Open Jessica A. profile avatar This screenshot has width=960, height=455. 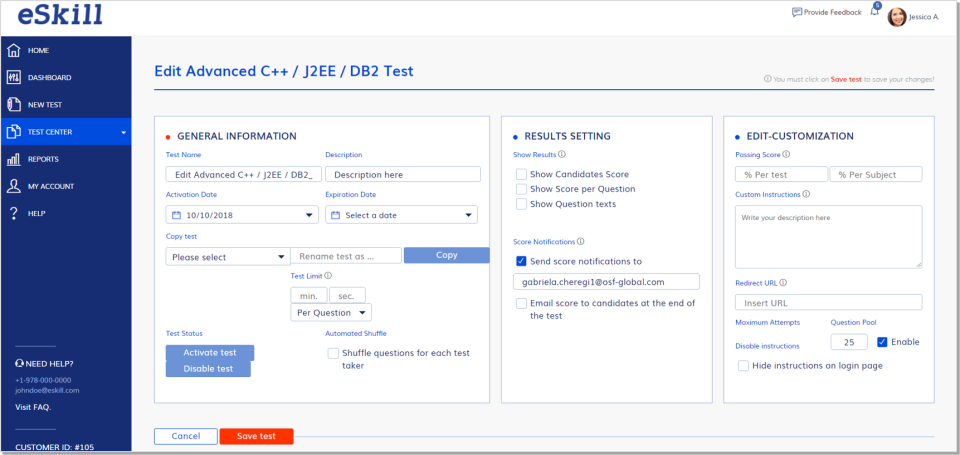897,17
